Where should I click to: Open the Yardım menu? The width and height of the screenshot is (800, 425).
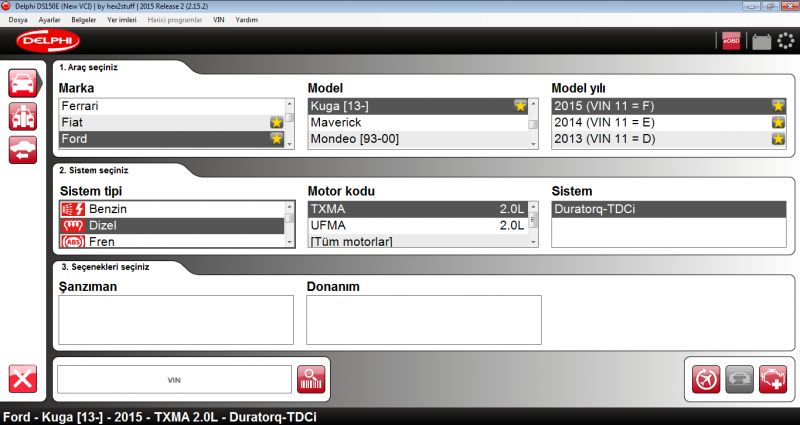click(246, 20)
